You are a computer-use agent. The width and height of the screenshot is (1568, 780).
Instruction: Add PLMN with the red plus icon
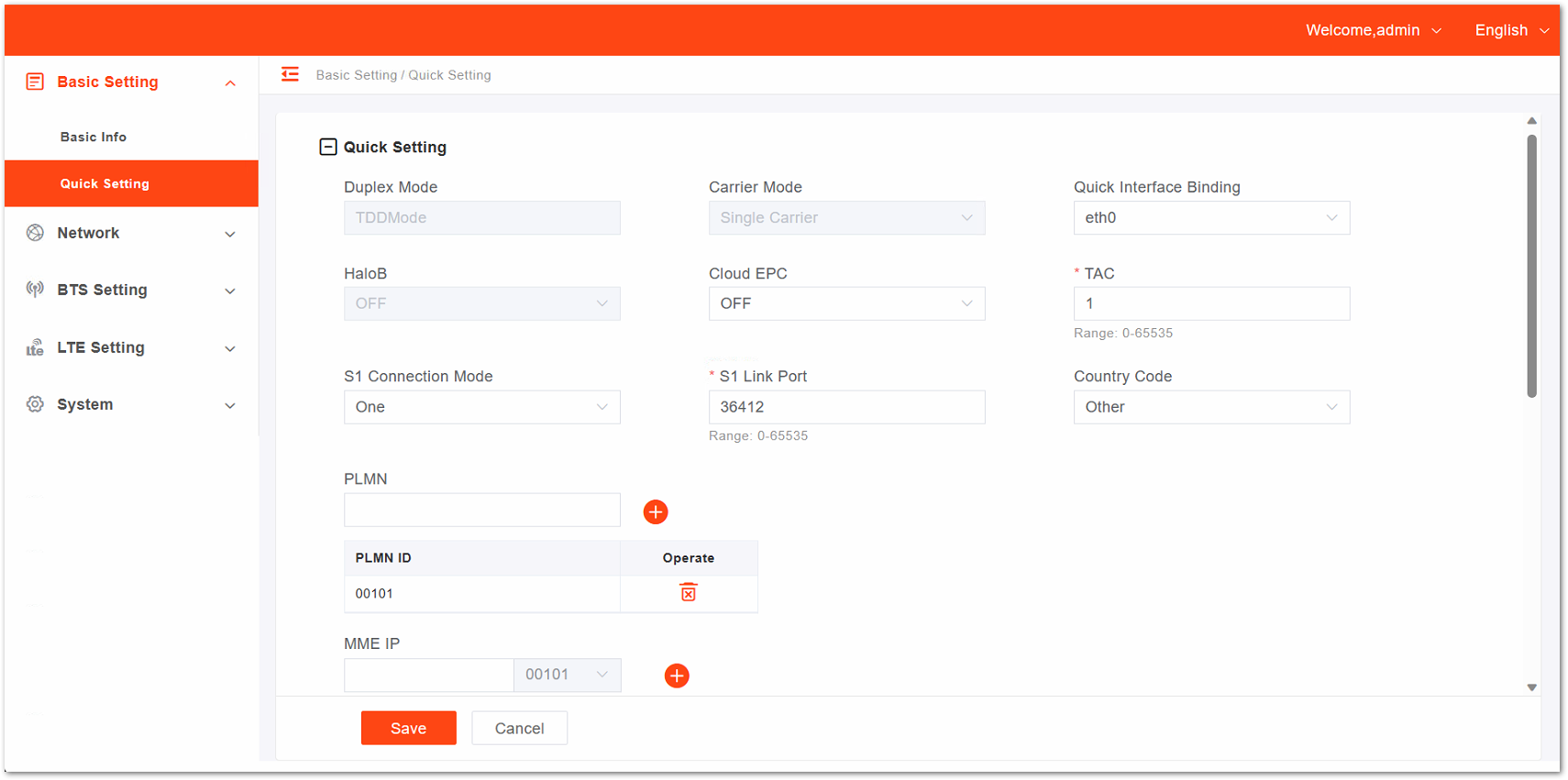pos(656,511)
